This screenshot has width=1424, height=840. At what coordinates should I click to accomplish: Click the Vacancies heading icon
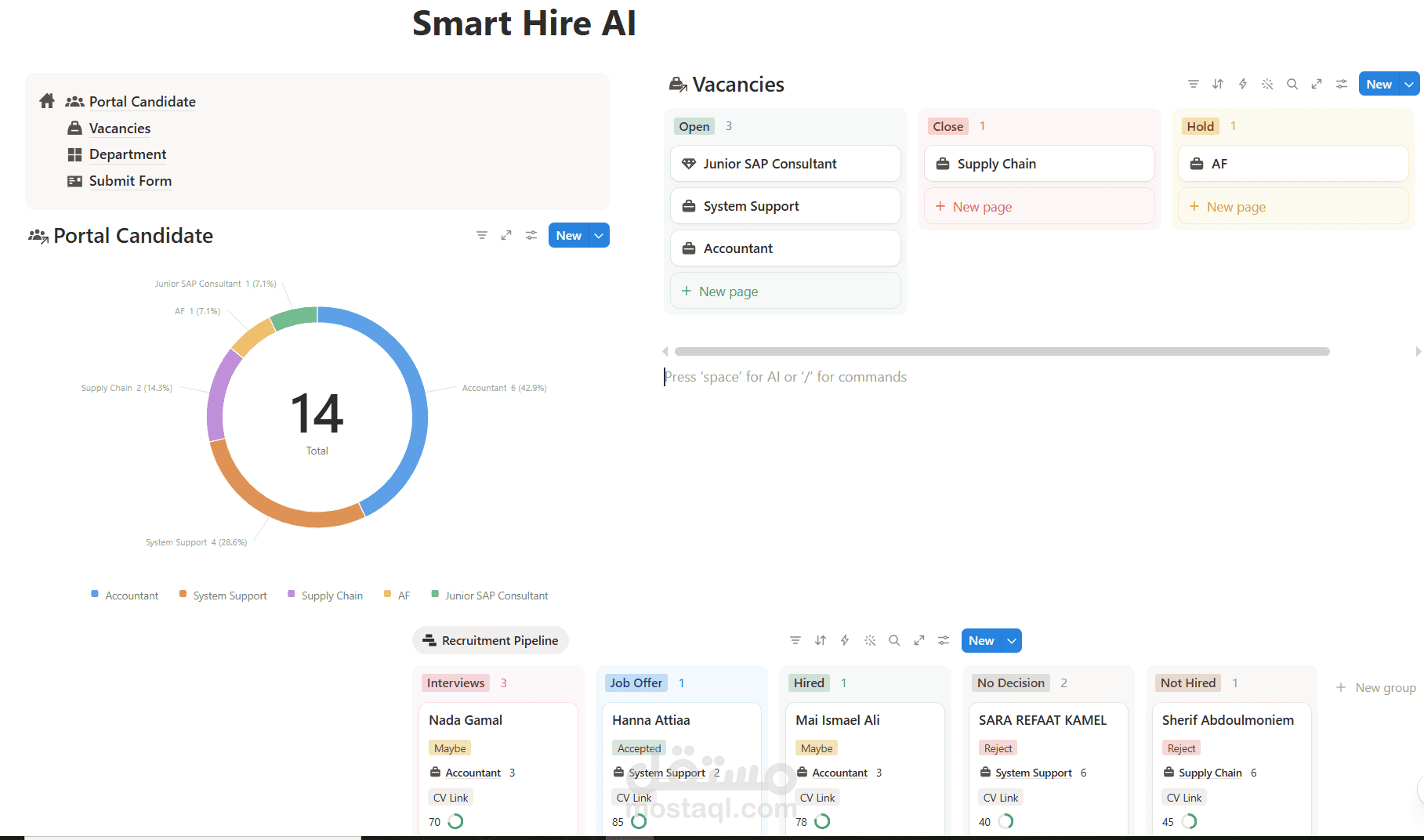click(678, 84)
